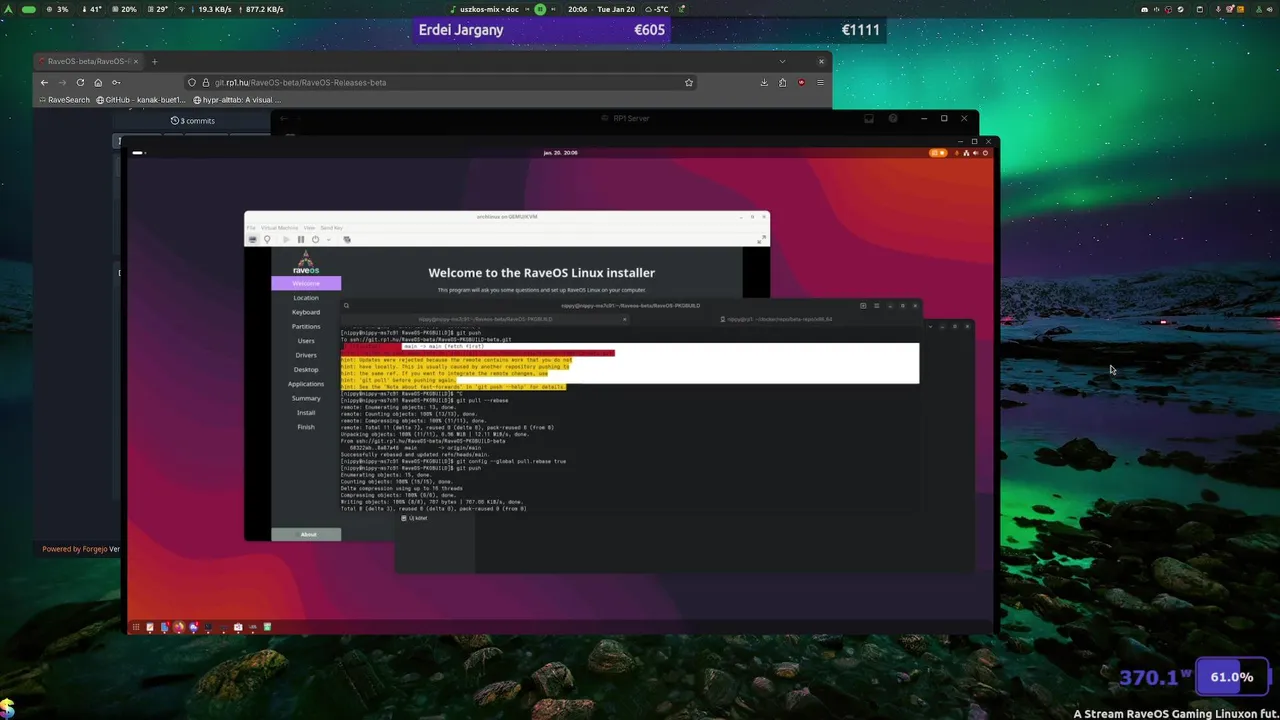1280x720 pixels.
Task: Click orange indicator pill in remote desktop bar
Action: coord(938,153)
